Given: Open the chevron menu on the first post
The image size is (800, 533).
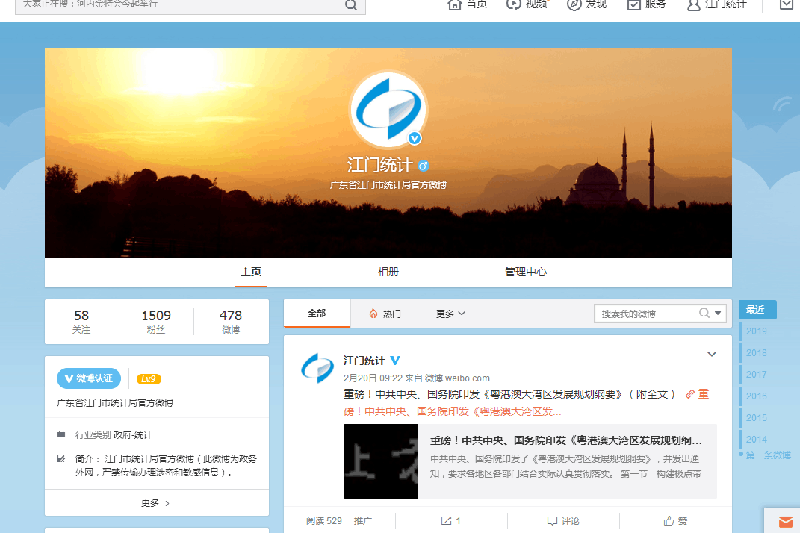Looking at the screenshot, I should (712, 354).
